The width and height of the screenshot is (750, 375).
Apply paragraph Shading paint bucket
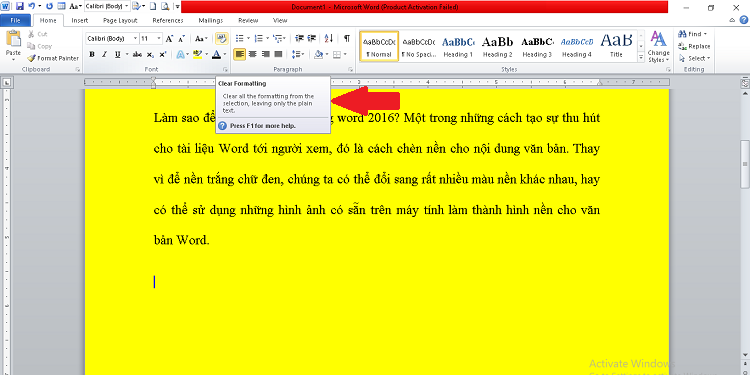click(x=318, y=55)
